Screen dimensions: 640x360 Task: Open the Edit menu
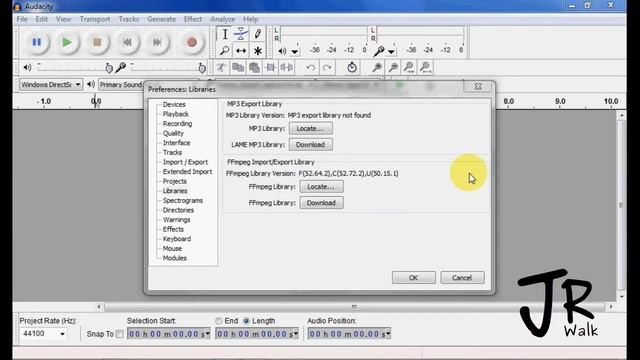tap(42, 19)
